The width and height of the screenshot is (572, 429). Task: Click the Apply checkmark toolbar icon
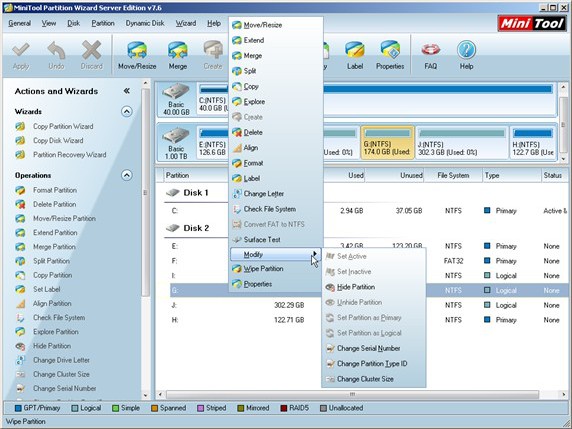pyautogui.click(x=21, y=50)
